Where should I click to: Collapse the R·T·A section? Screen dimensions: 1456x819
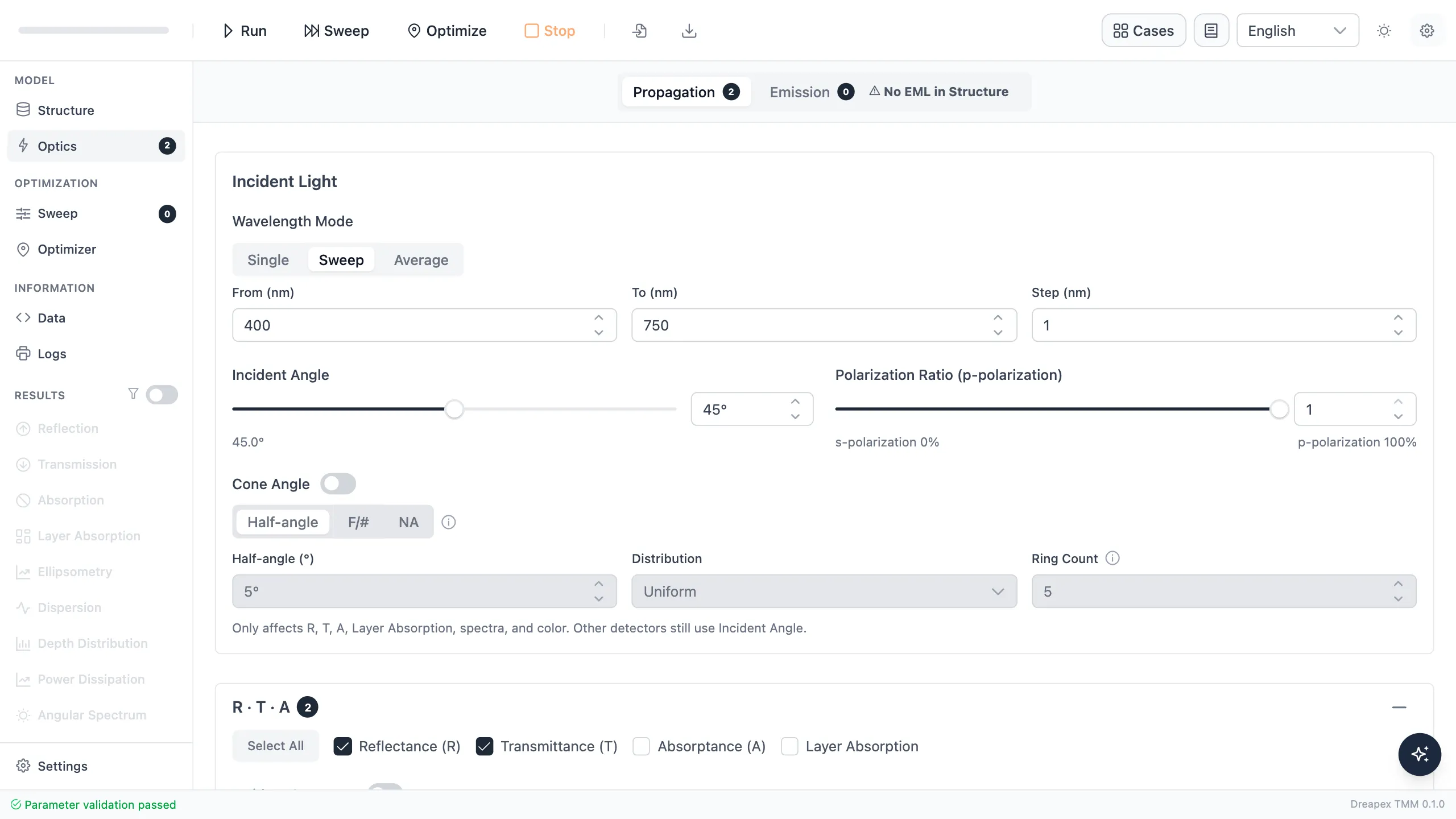(x=1399, y=707)
